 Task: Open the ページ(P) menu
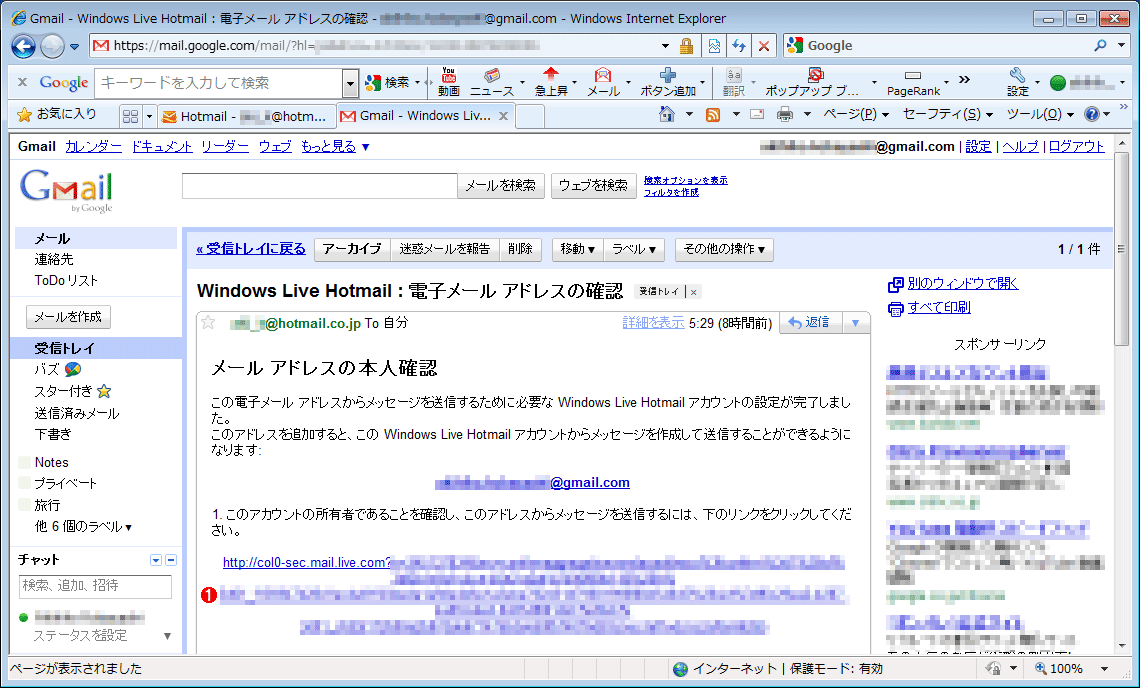[x=856, y=114]
